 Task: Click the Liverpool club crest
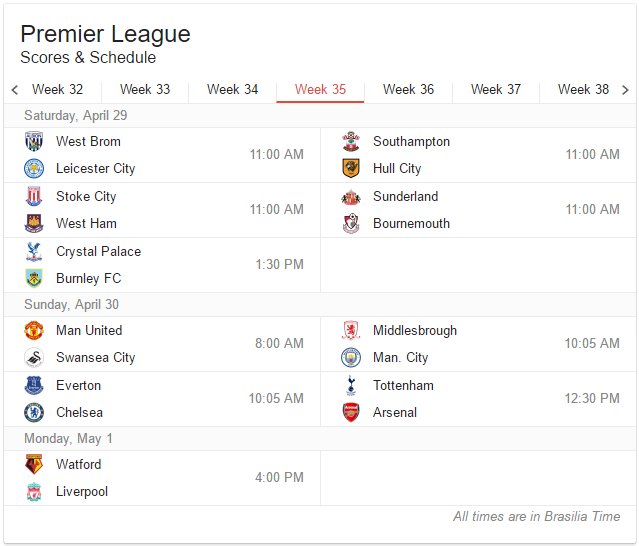tap(34, 492)
